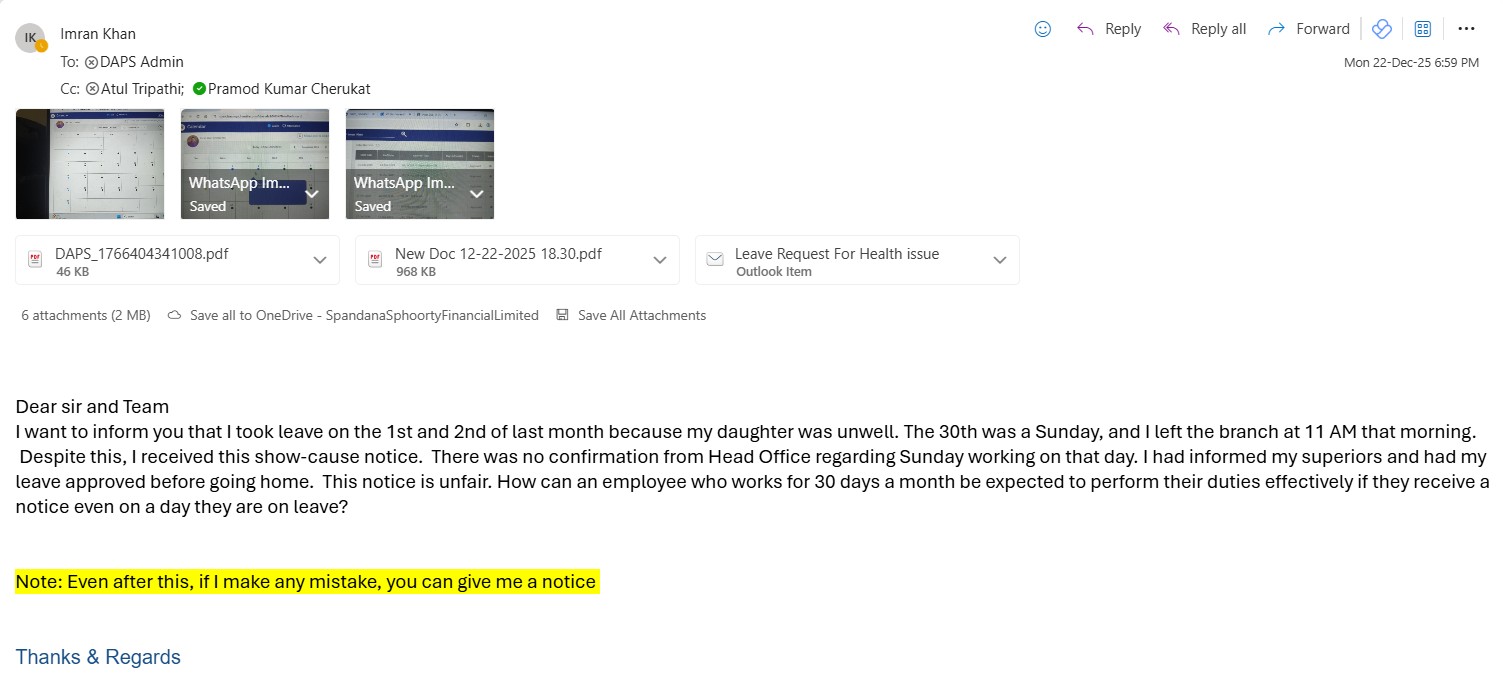The width and height of the screenshot is (1503, 676).
Task: Click the apps grid icon
Action: click(1422, 29)
